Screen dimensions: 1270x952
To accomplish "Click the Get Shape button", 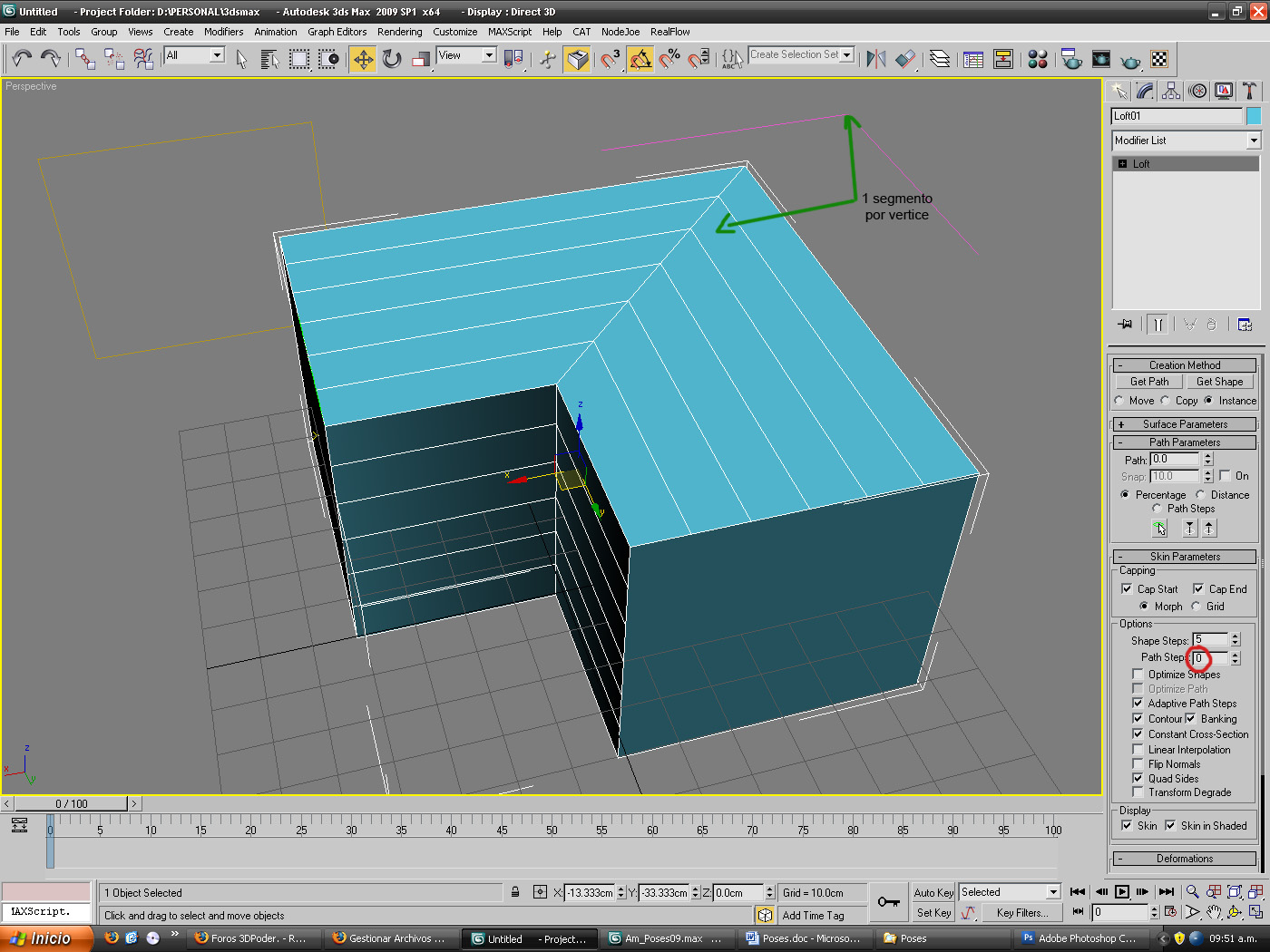I will [1219, 382].
